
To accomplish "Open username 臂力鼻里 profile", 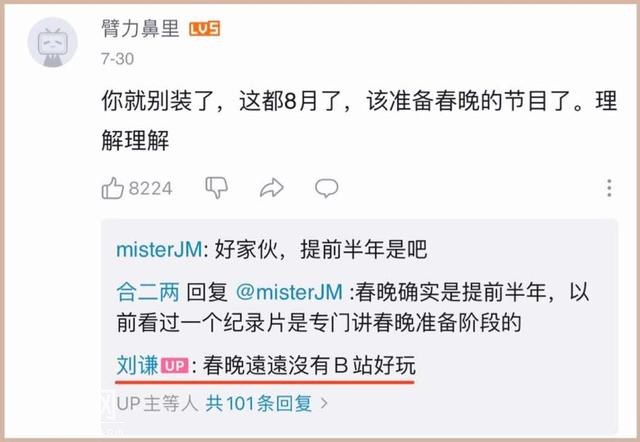I will [140, 29].
